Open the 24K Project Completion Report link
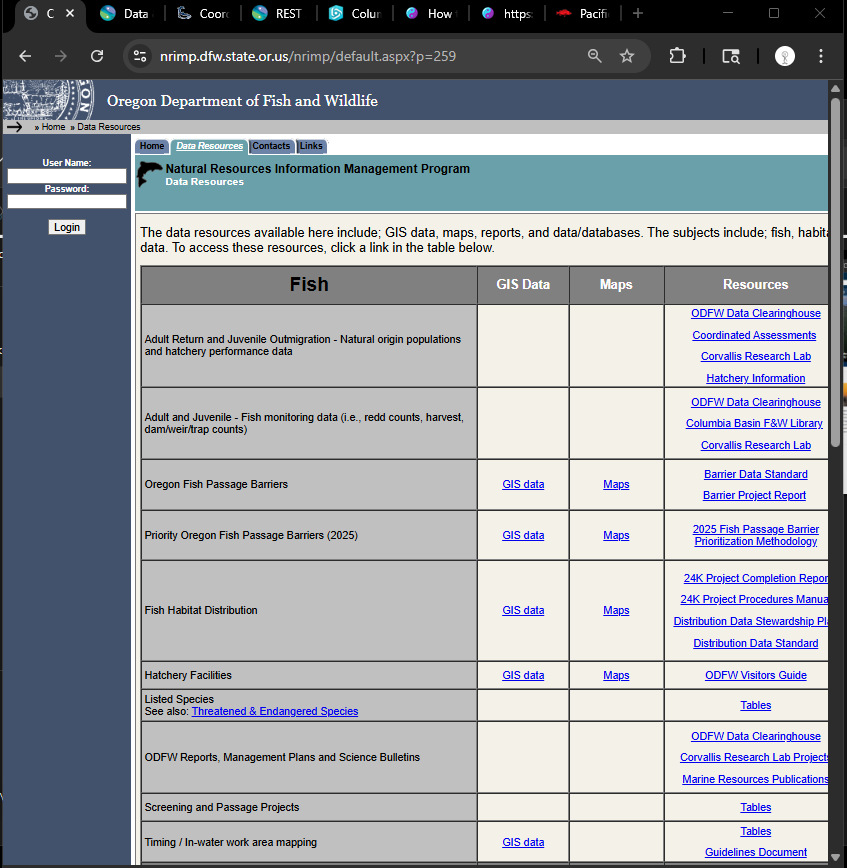This screenshot has height=868, width=847. pyautogui.click(x=756, y=578)
